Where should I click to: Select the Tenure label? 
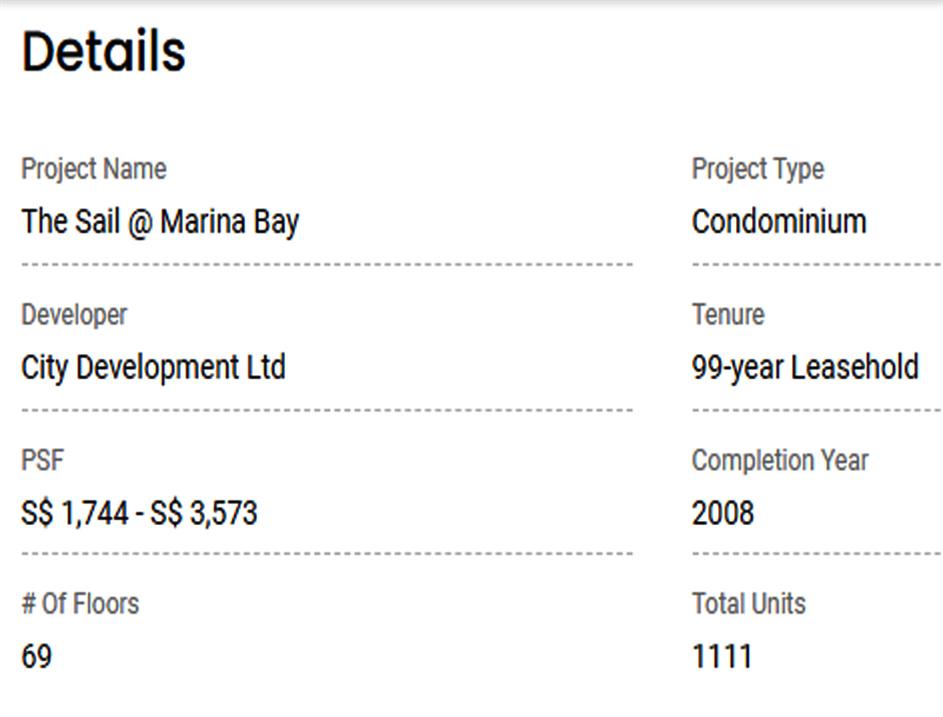coord(727,315)
